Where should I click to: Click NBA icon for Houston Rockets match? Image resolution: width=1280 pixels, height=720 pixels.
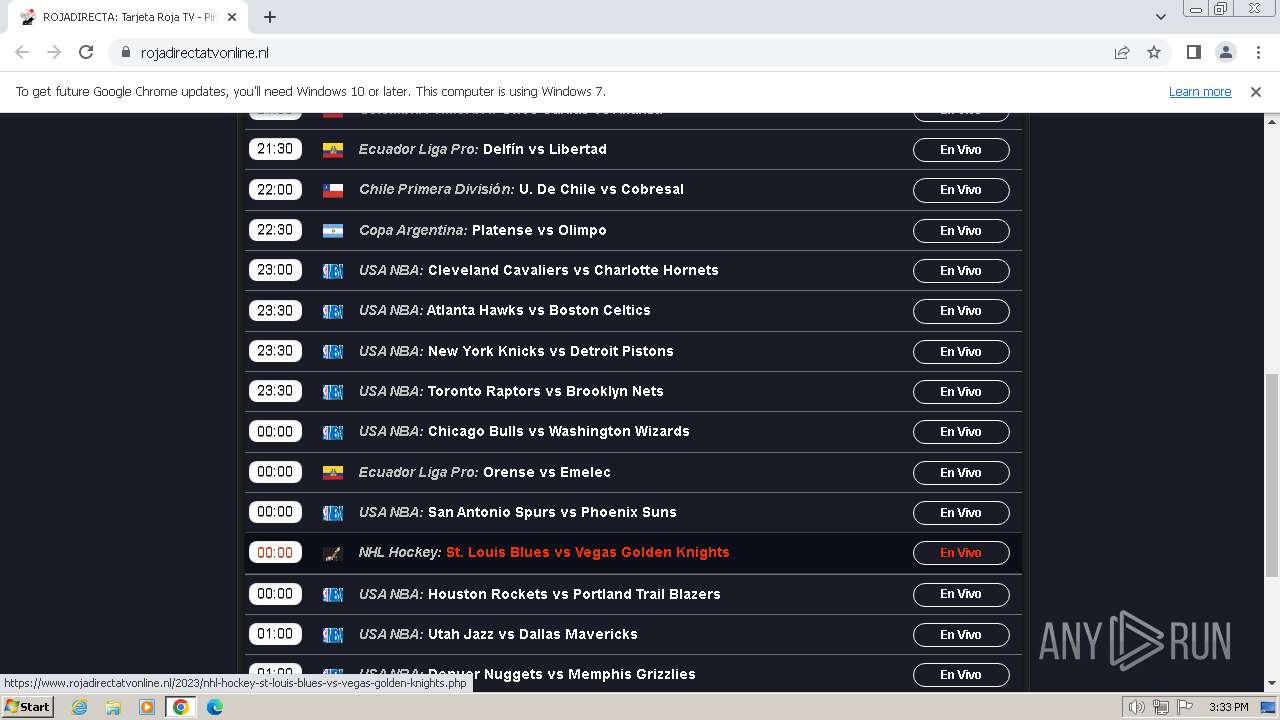(x=333, y=594)
